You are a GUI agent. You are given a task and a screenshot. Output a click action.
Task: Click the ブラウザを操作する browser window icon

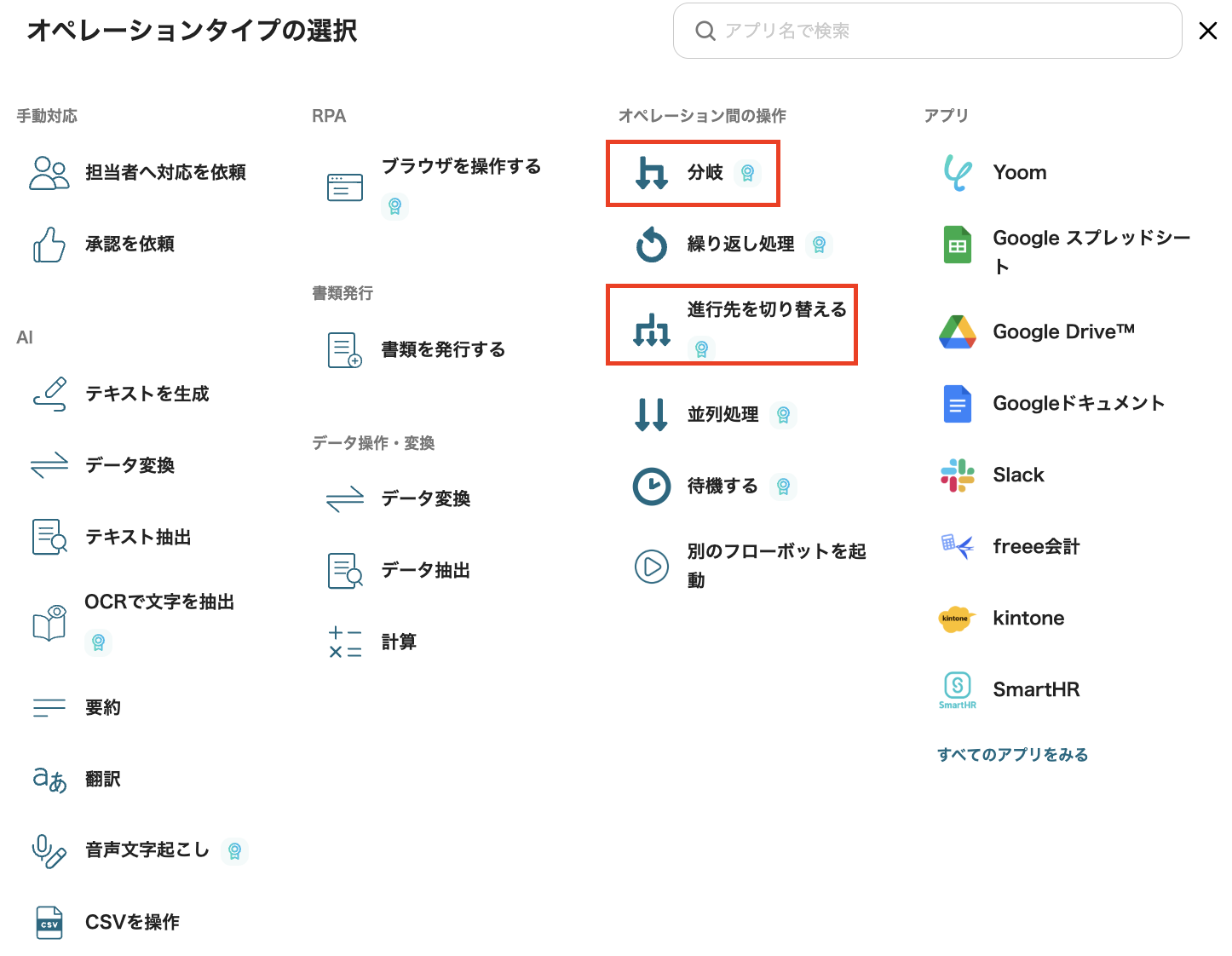coord(345,187)
